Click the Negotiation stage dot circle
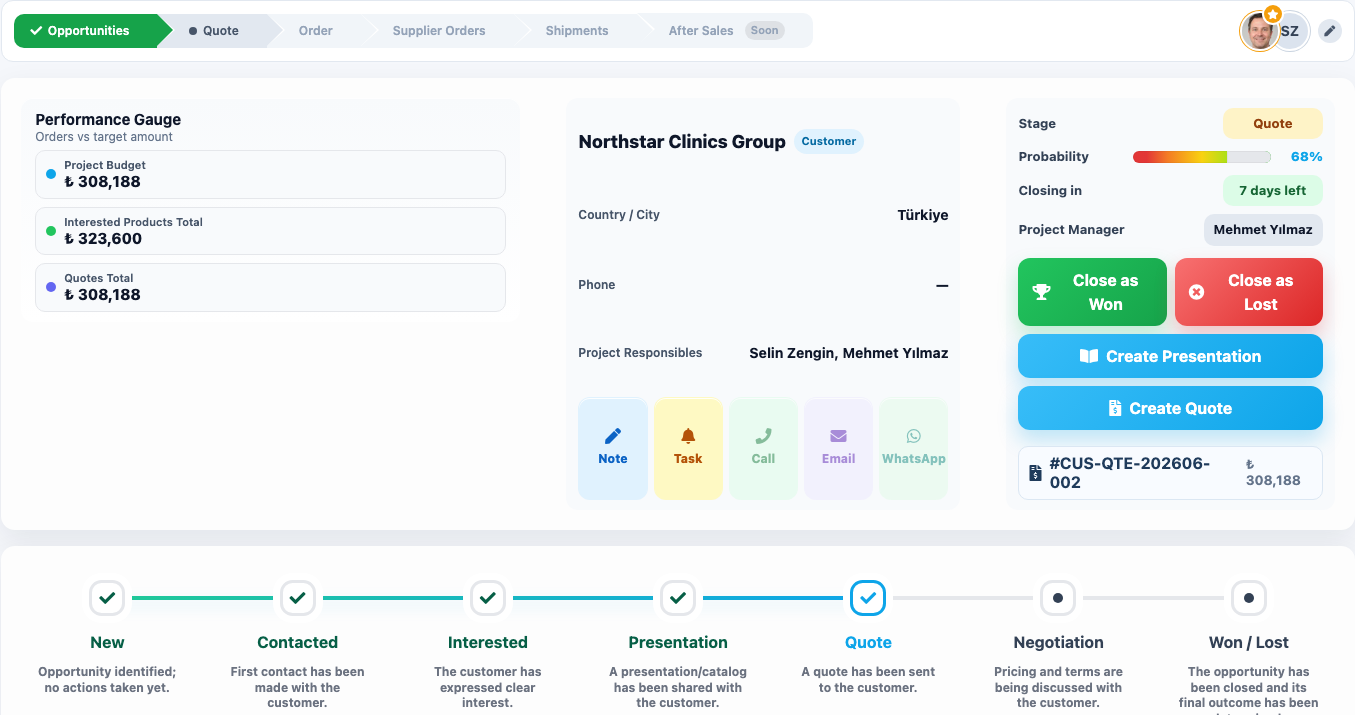 click(x=1058, y=598)
